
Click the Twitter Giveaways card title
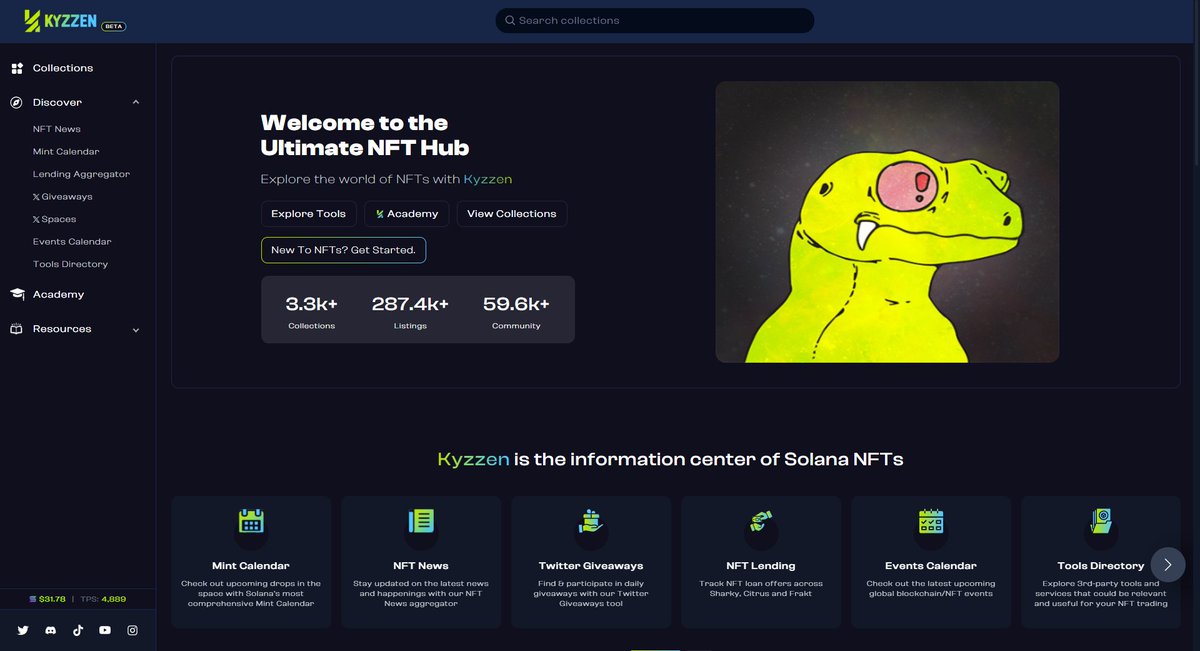pyautogui.click(x=591, y=566)
